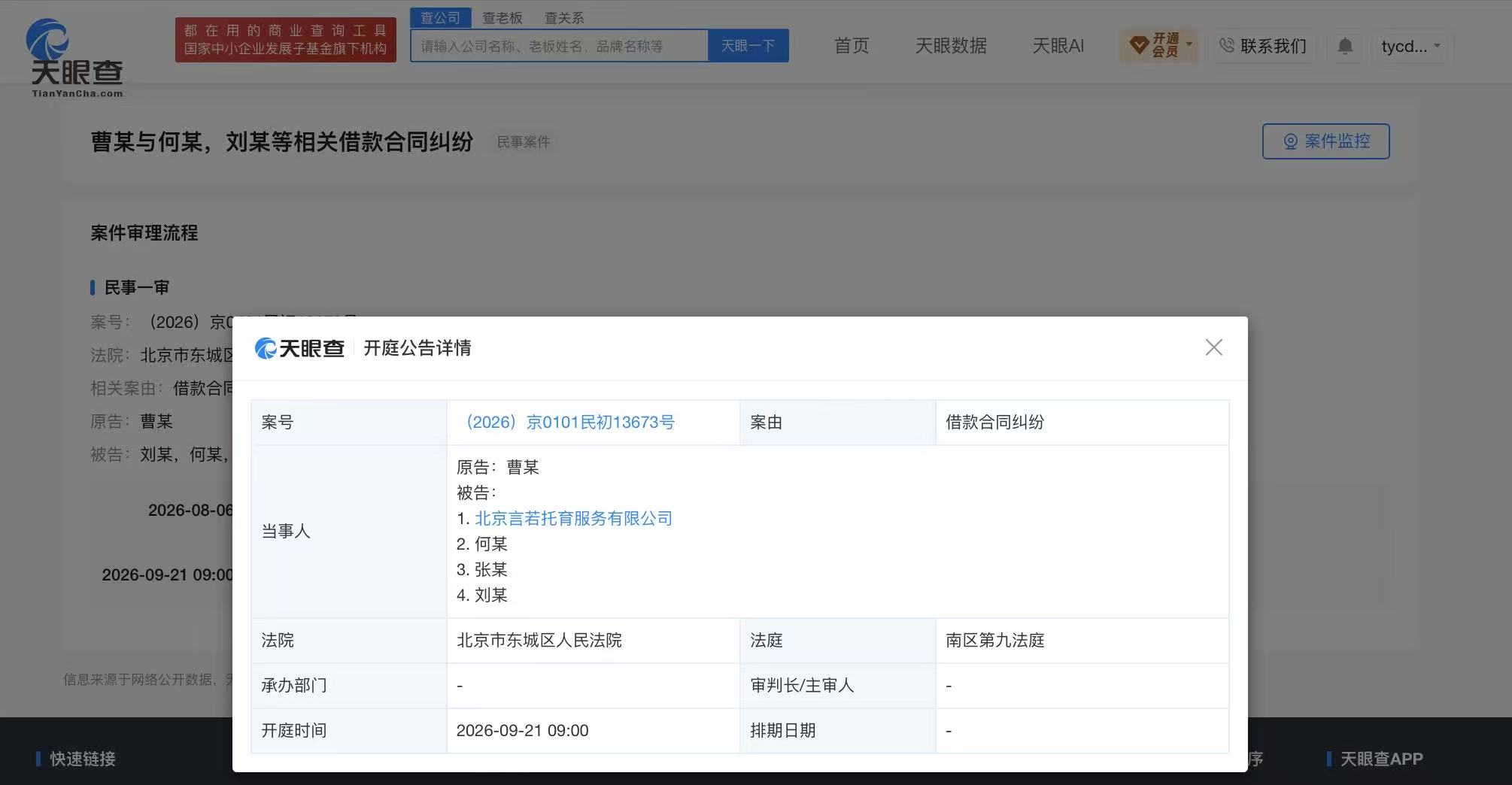Open case number (2026)京0101民初13673号 link
Image resolution: width=1512 pixels, height=785 pixels.
tap(567, 423)
